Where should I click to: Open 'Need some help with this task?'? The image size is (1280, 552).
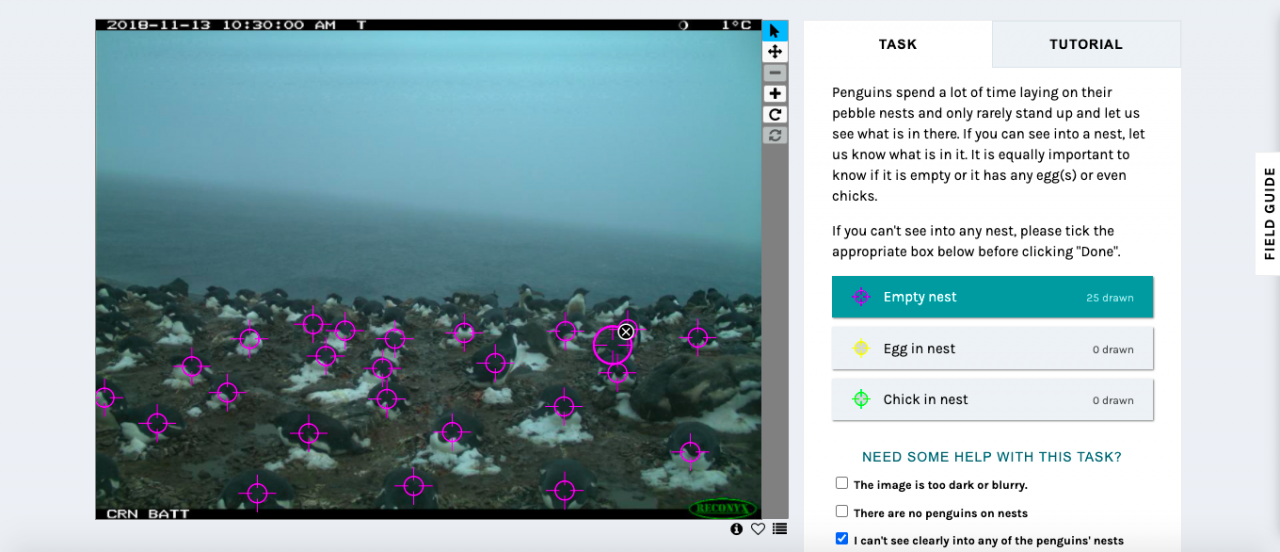tap(992, 457)
